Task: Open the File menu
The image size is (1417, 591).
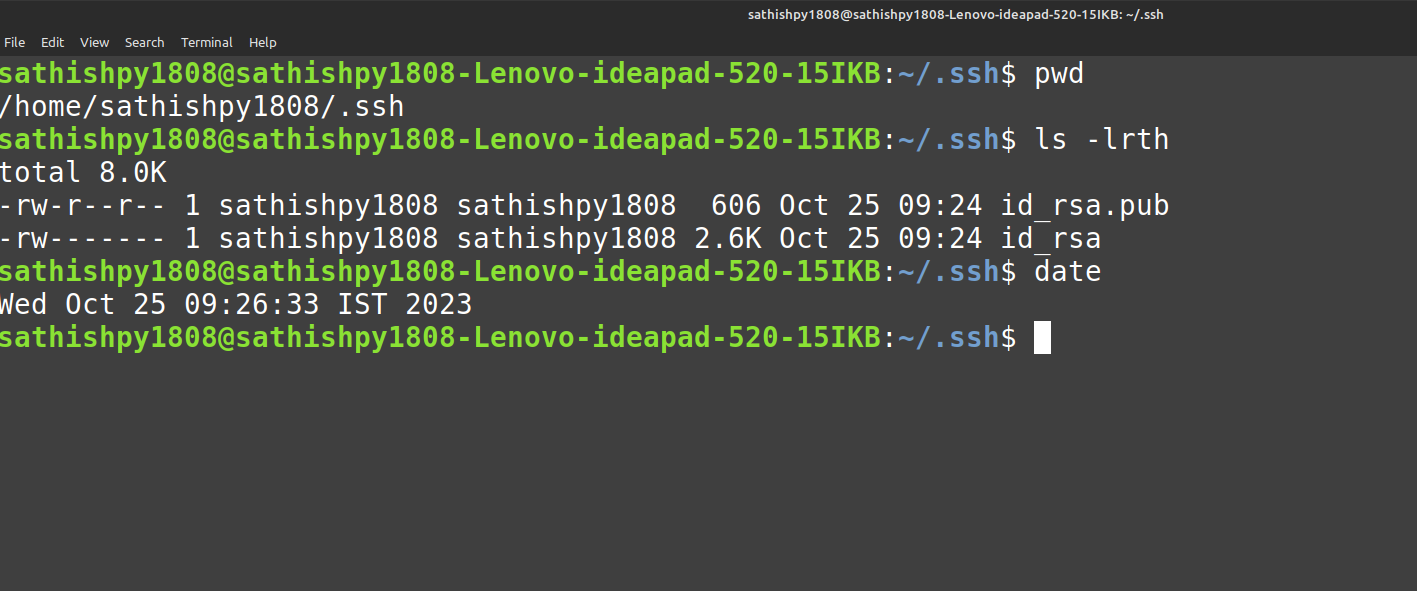Action: pos(15,43)
